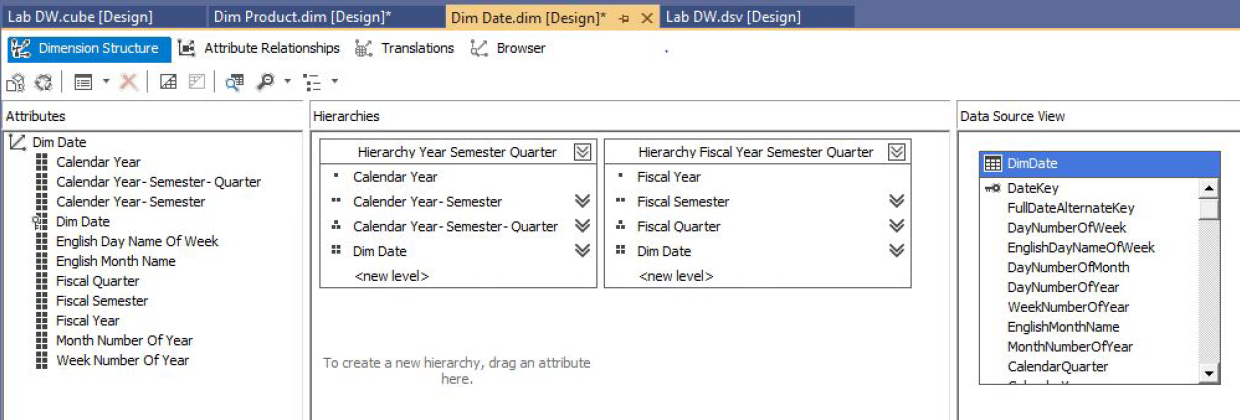Click the Show Table toolbar icon
This screenshot has width=1240, height=420.
click(168, 82)
